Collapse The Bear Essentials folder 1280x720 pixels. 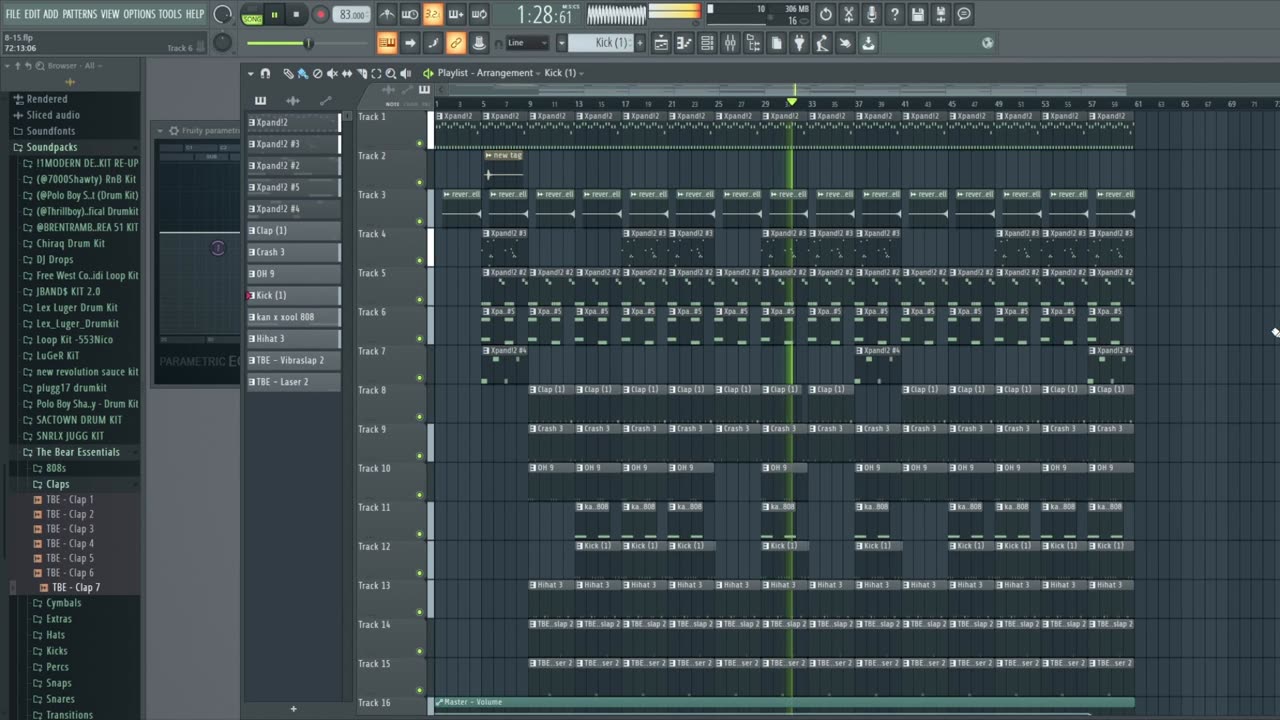[x=77, y=452]
